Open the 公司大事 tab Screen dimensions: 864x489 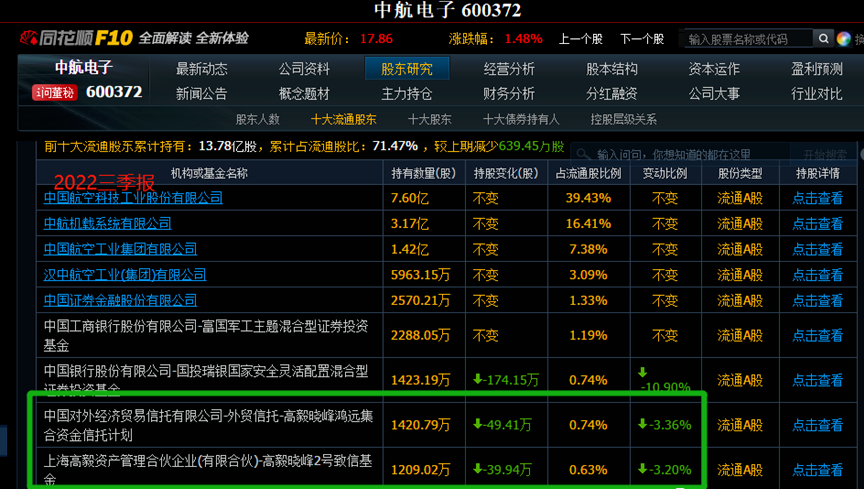[x=714, y=94]
